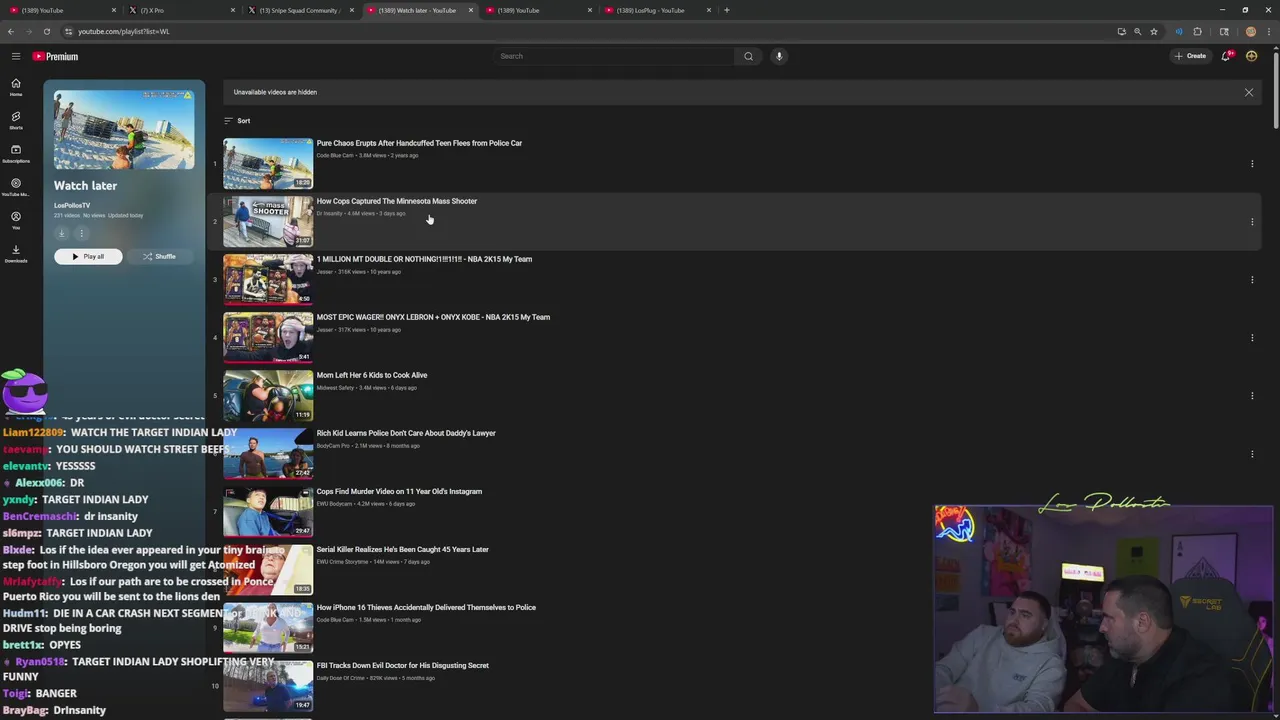Open the mass shooter video thumbnail

click(268, 222)
